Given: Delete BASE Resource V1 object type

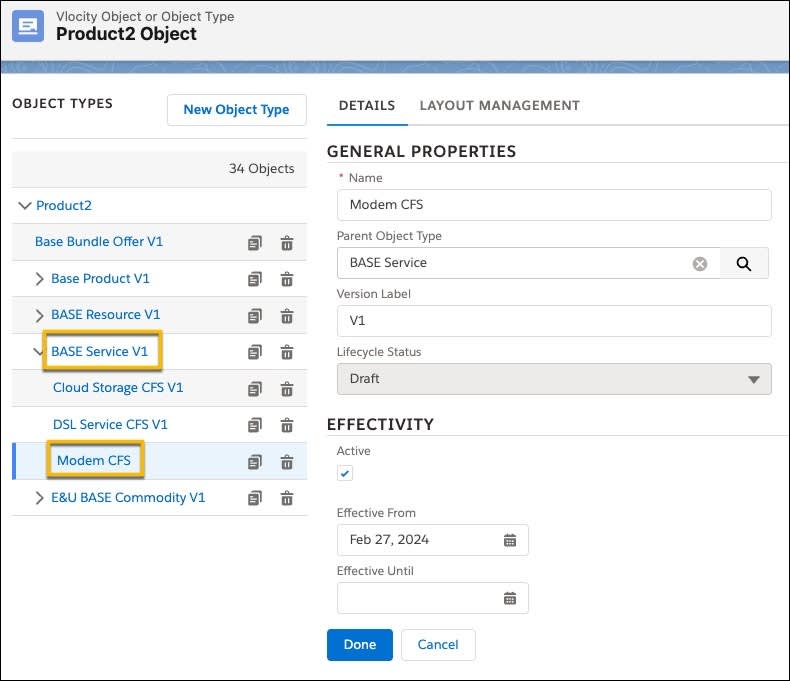Looking at the screenshot, I should click(287, 316).
